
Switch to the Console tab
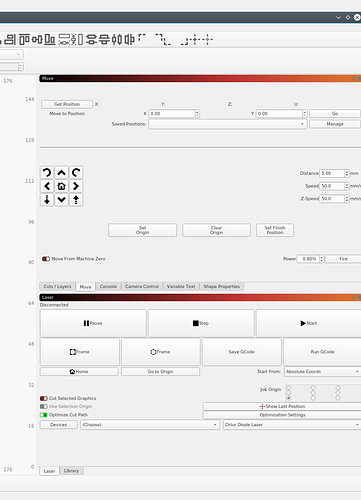coord(108,286)
